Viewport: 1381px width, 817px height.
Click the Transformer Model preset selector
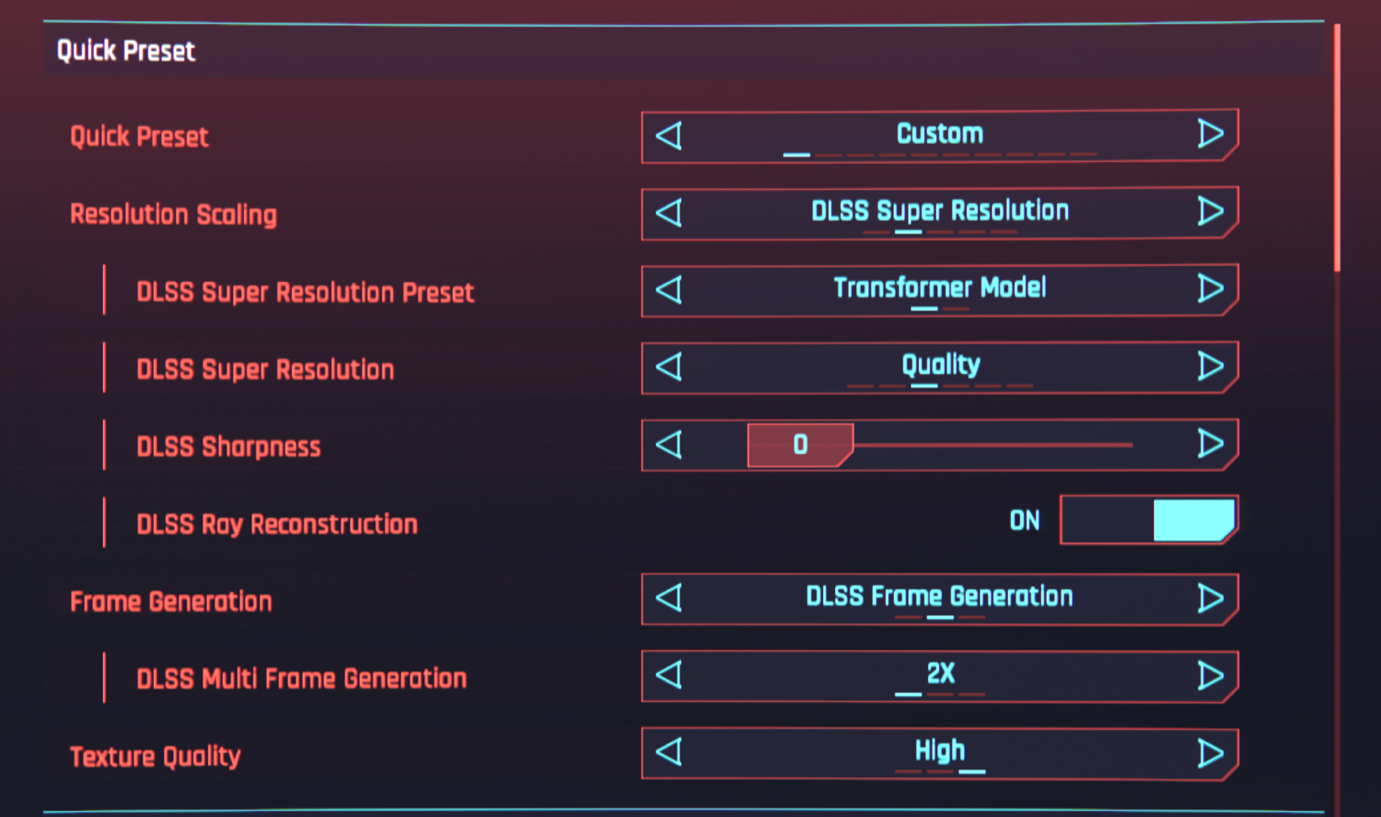[x=939, y=289]
